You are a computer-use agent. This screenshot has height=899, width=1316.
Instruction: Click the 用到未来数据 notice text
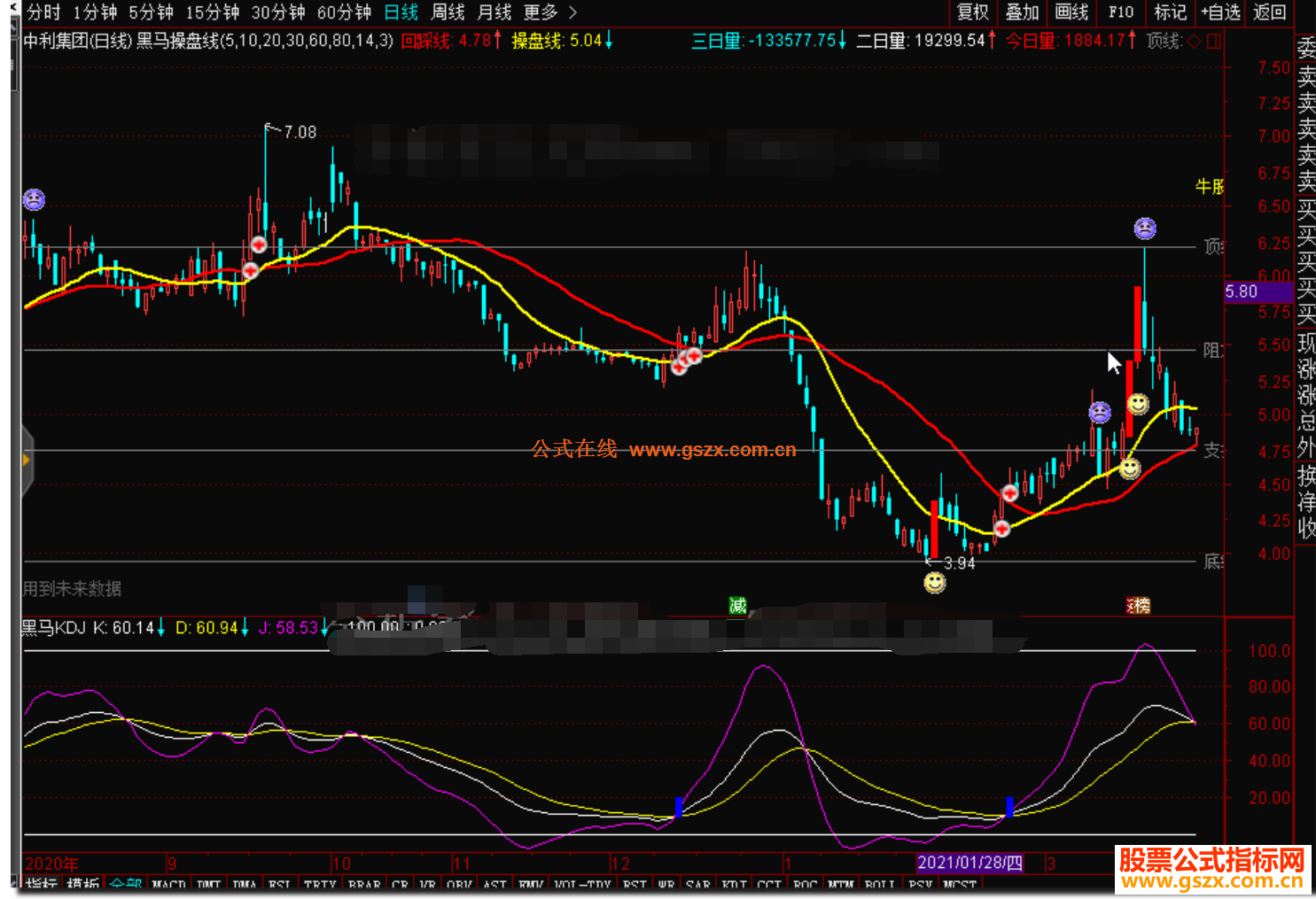pos(72,589)
